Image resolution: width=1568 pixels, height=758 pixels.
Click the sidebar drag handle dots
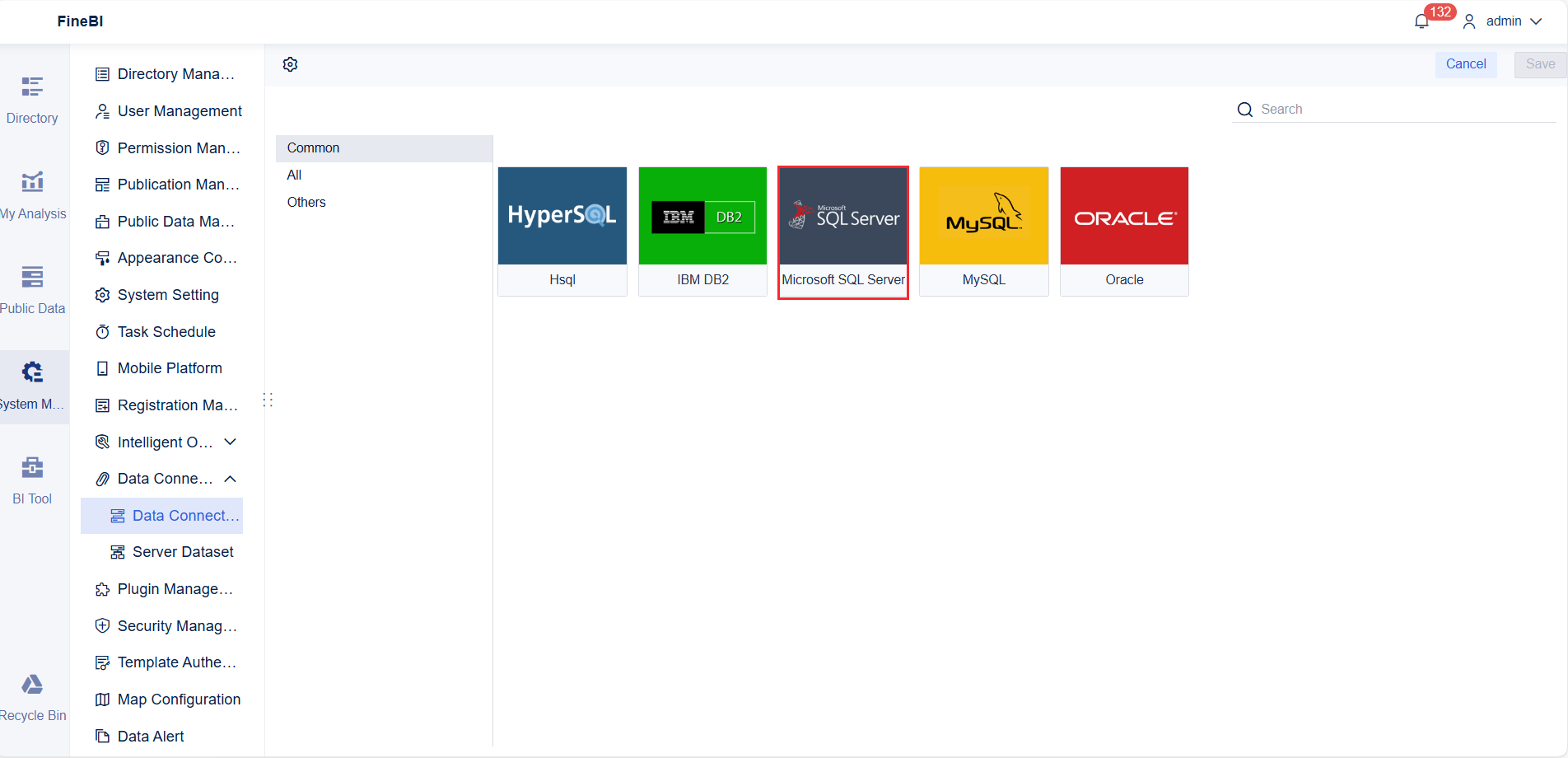pos(268,400)
